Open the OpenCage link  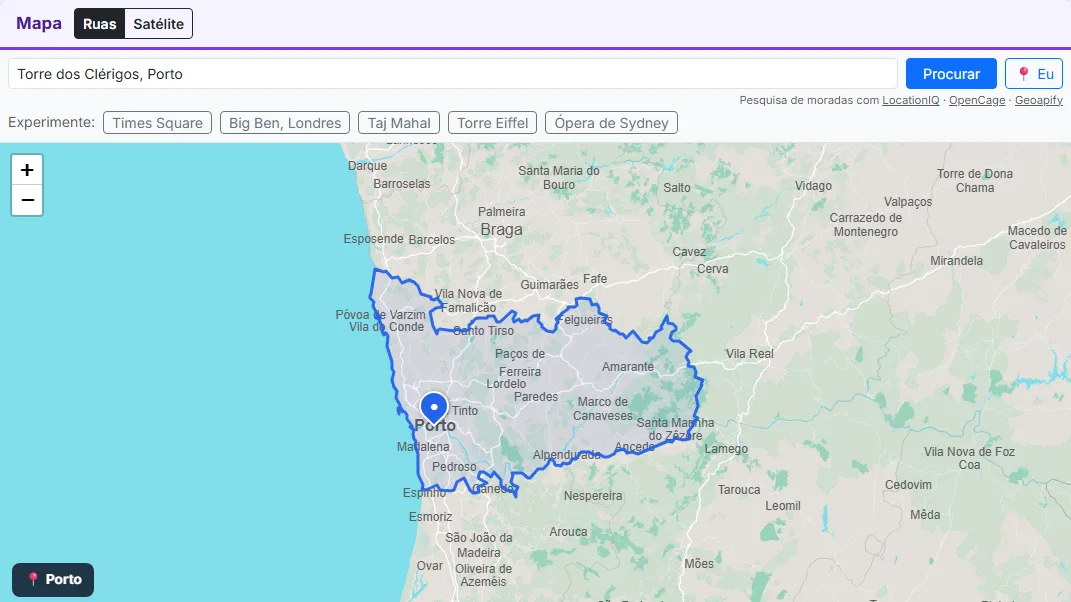(x=977, y=100)
